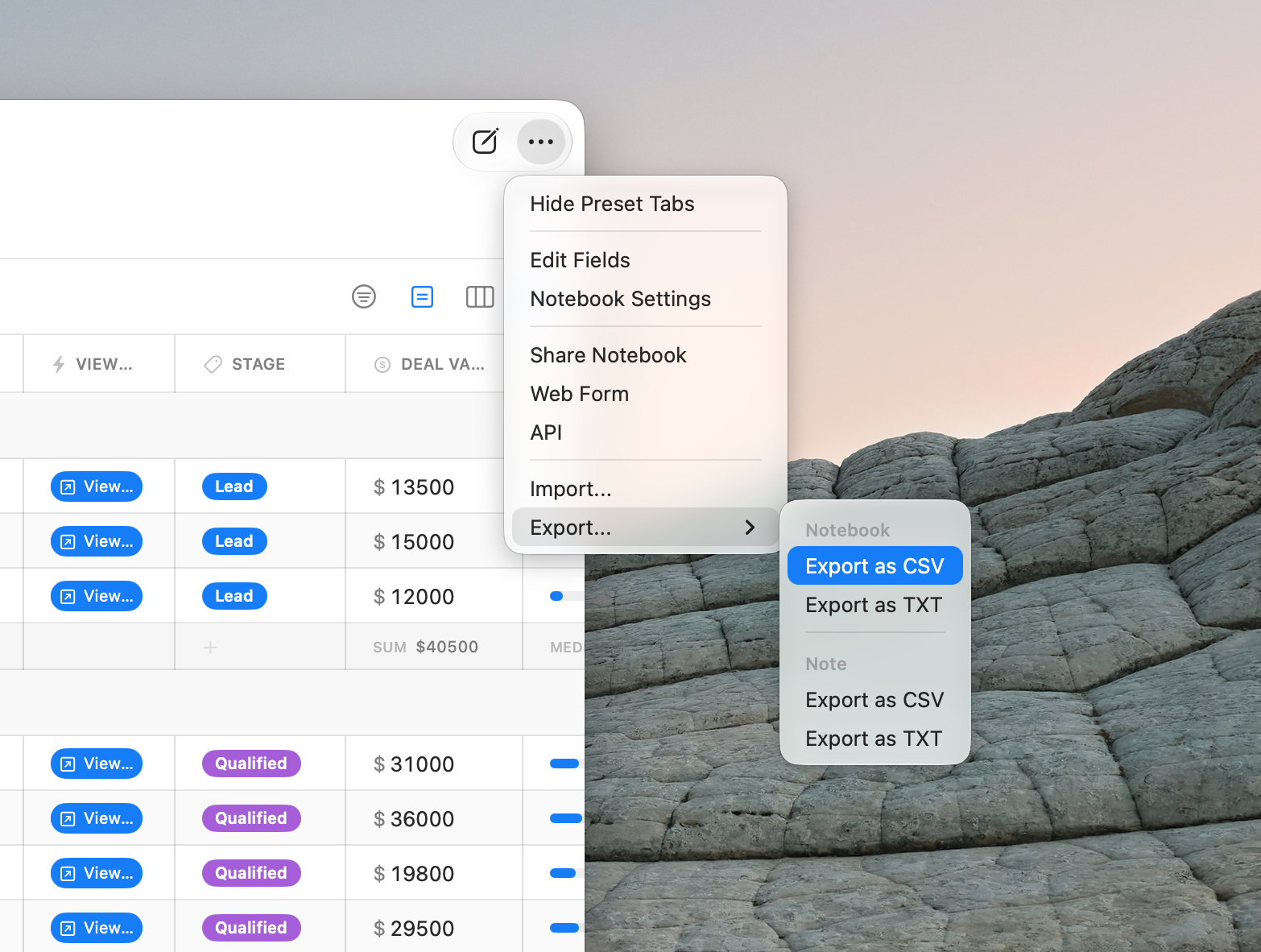Select Share Notebook
The width and height of the screenshot is (1261, 952).
point(645,355)
